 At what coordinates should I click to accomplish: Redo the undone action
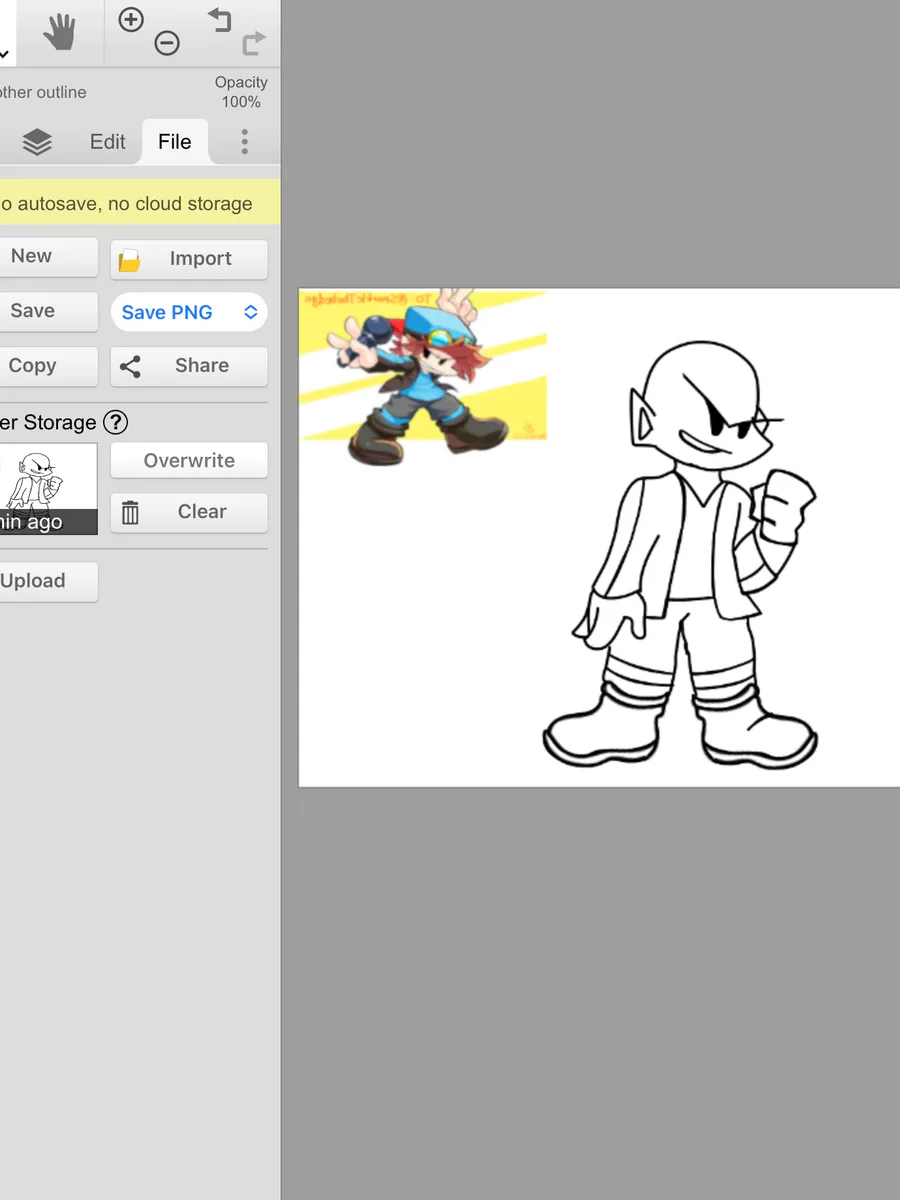254,43
